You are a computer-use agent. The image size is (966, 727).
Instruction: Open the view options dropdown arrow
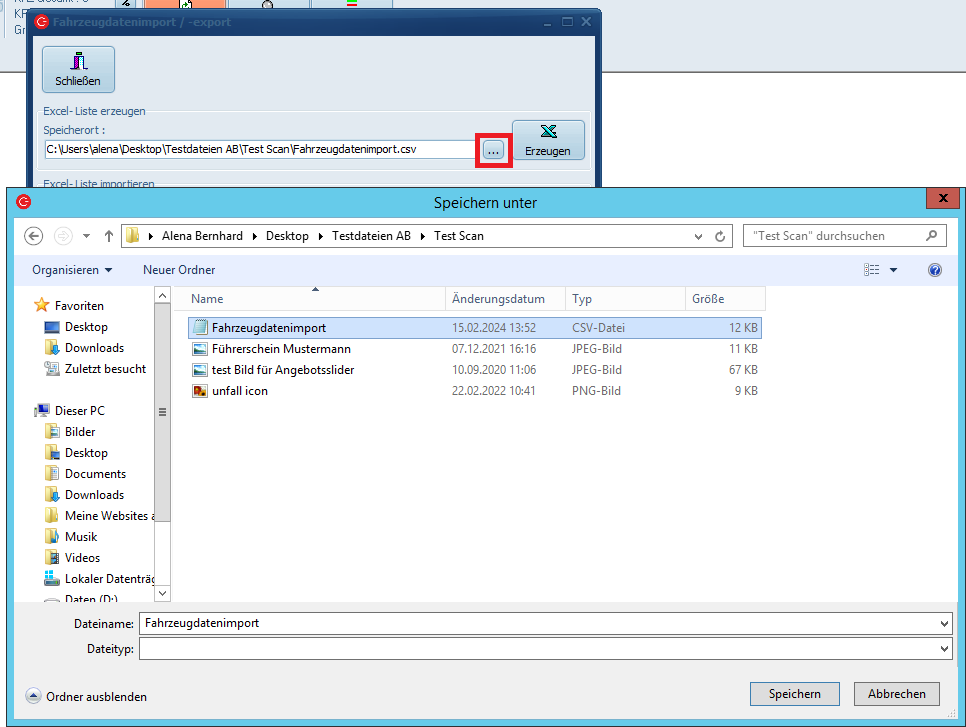click(x=893, y=270)
